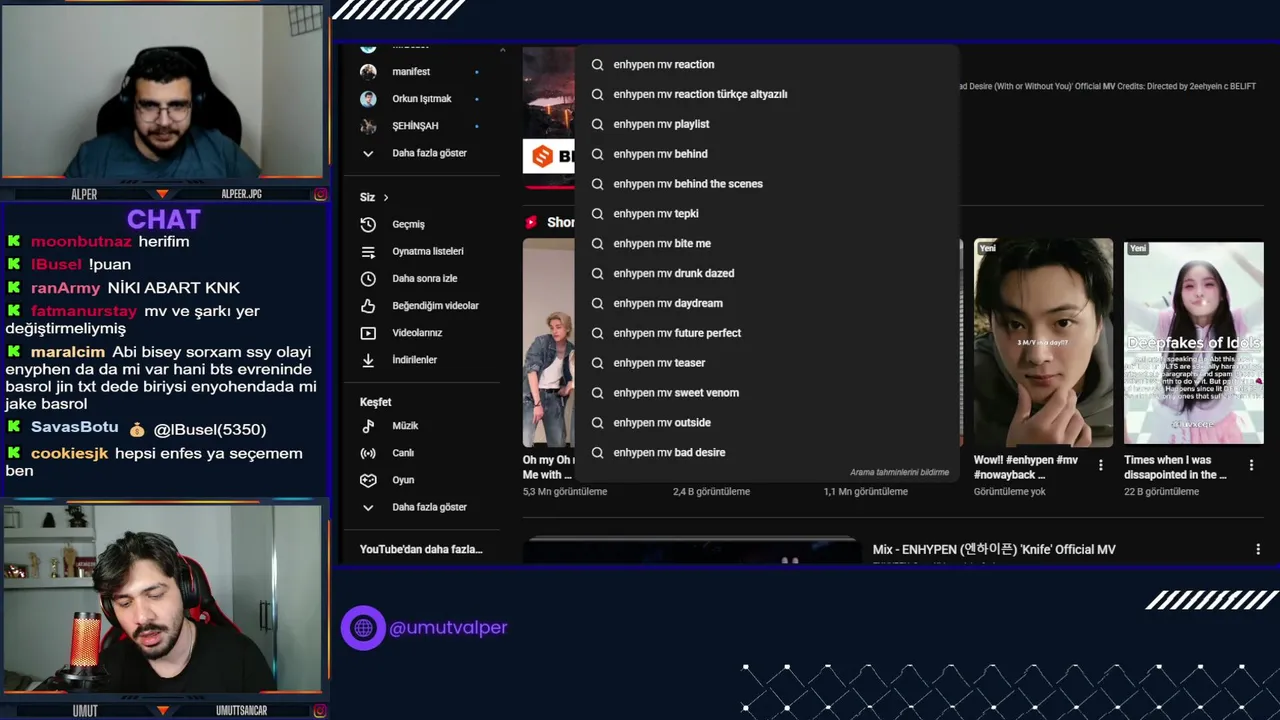Open Oyun gaming section
Image resolution: width=1280 pixels, height=720 pixels.
pyautogui.click(x=403, y=480)
